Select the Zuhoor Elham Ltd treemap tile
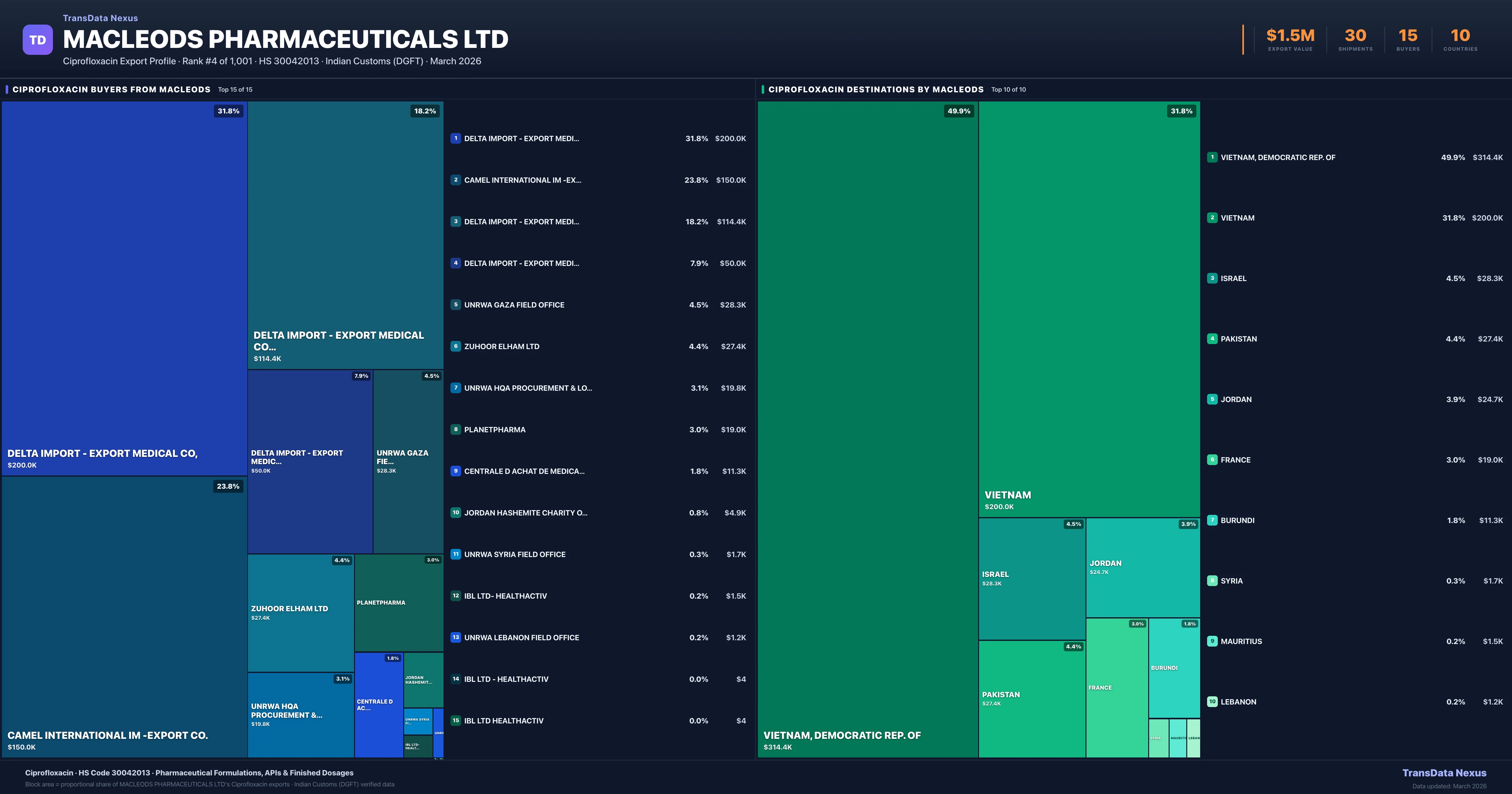 [301, 613]
